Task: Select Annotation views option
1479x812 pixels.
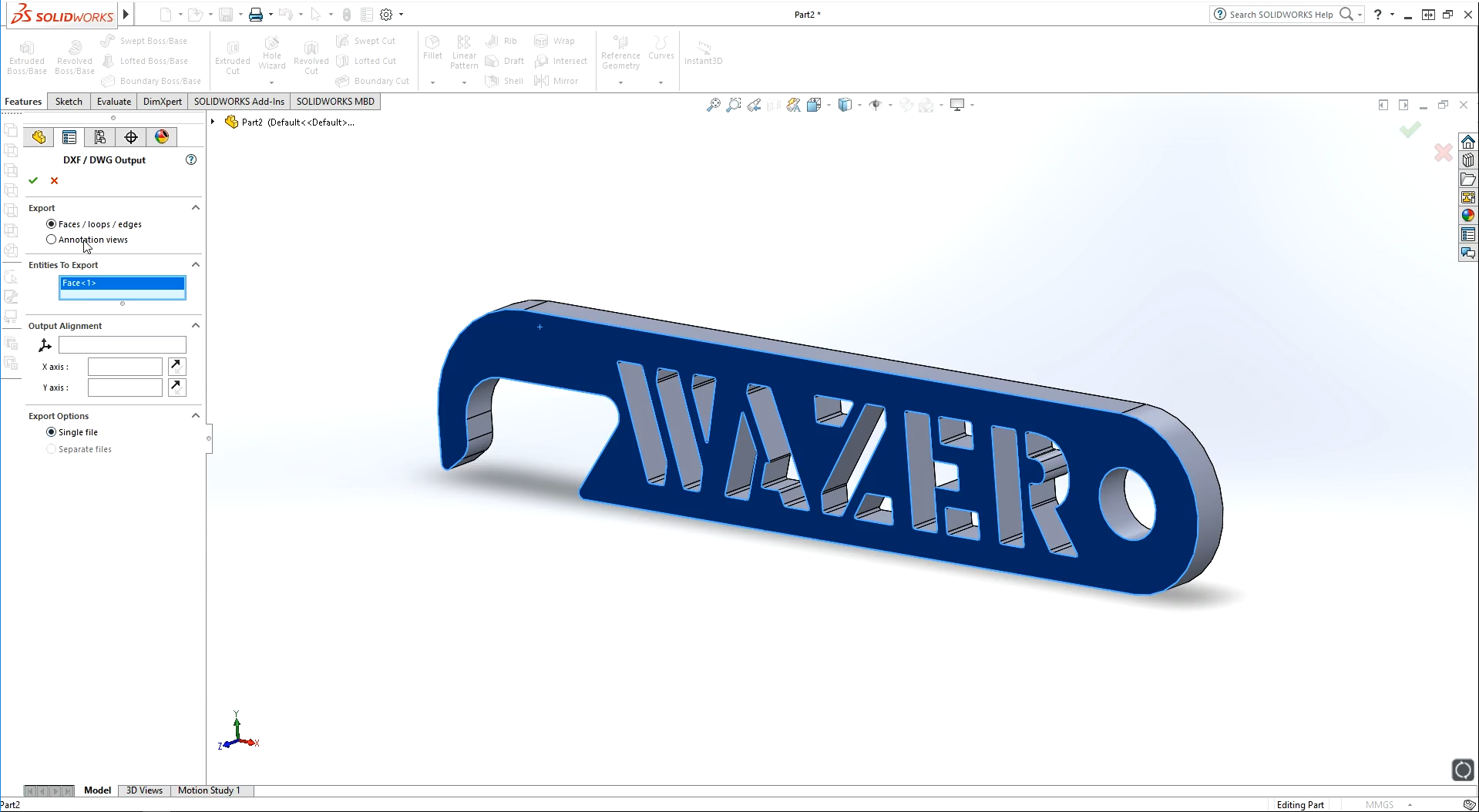Action: pyautogui.click(x=87, y=240)
